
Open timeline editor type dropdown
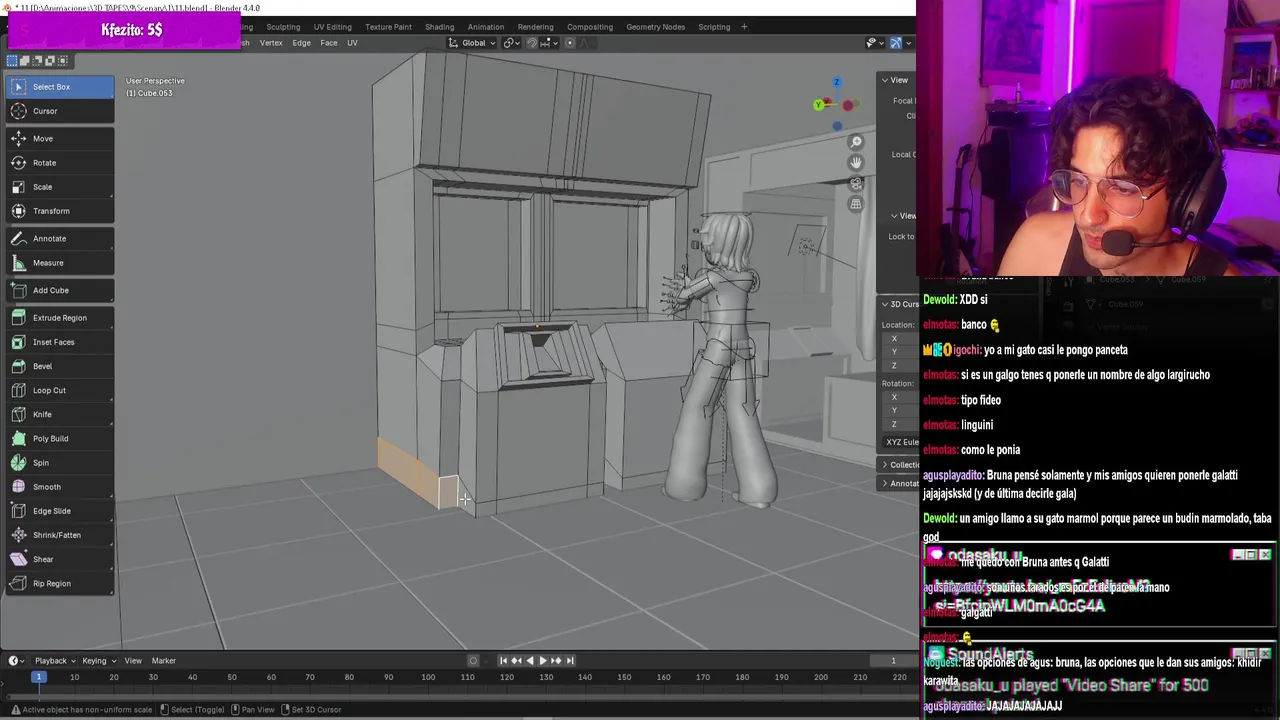click(x=16, y=660)
